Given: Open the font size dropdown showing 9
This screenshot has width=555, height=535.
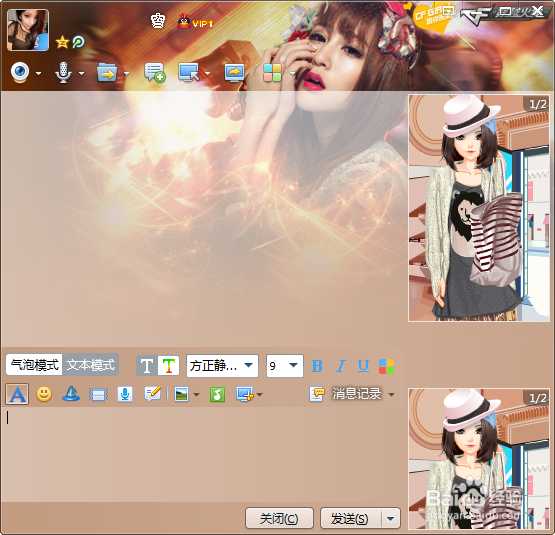Looking at the screenshot, I should 285,365.
